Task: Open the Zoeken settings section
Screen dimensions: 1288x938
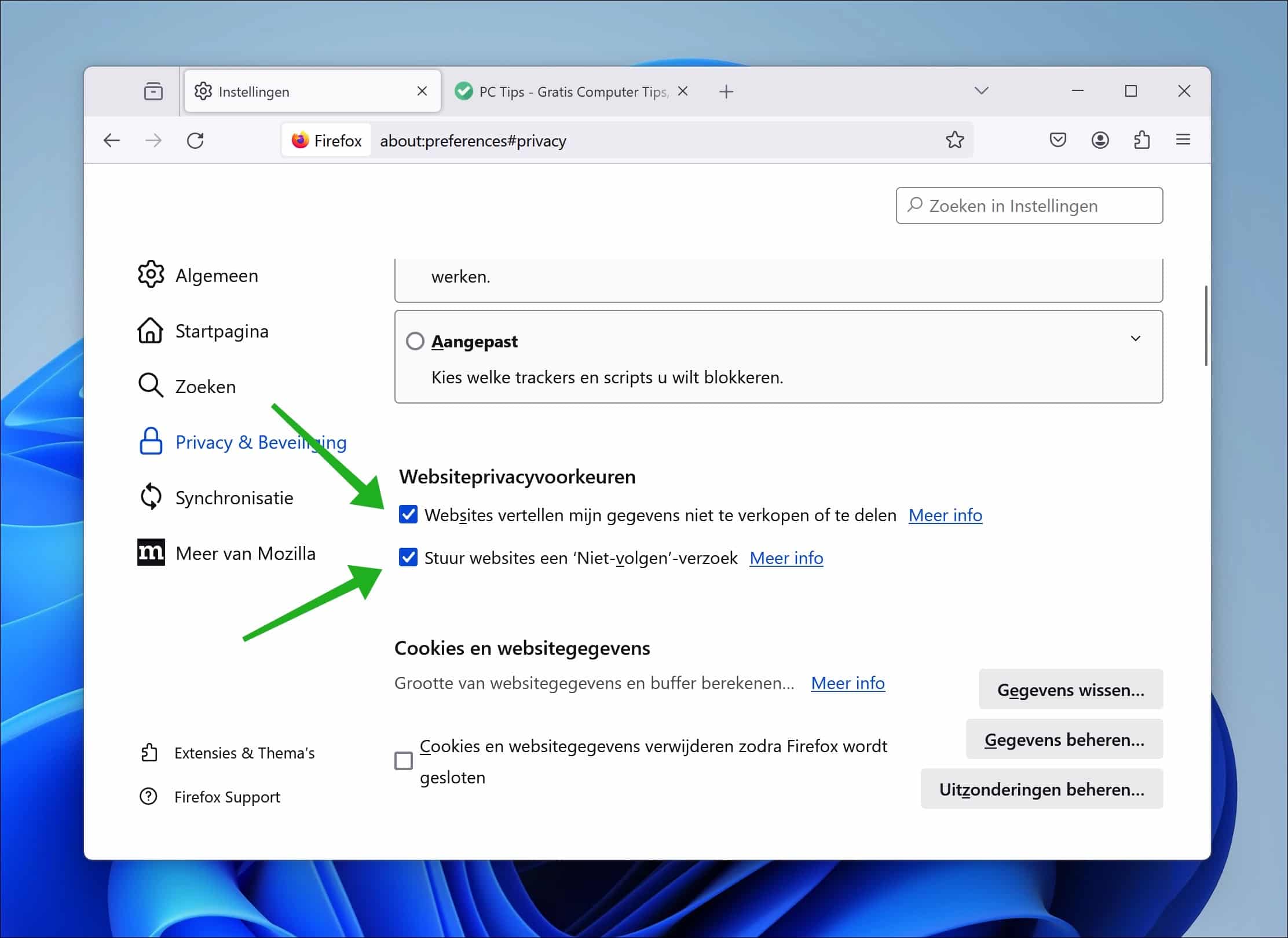Action: tap(205, 386)
